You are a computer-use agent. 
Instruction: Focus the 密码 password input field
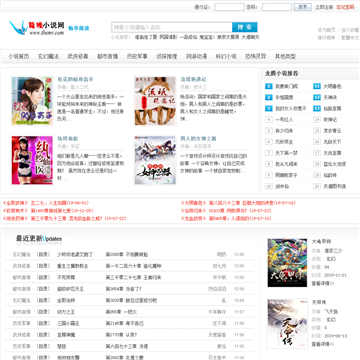277,7
